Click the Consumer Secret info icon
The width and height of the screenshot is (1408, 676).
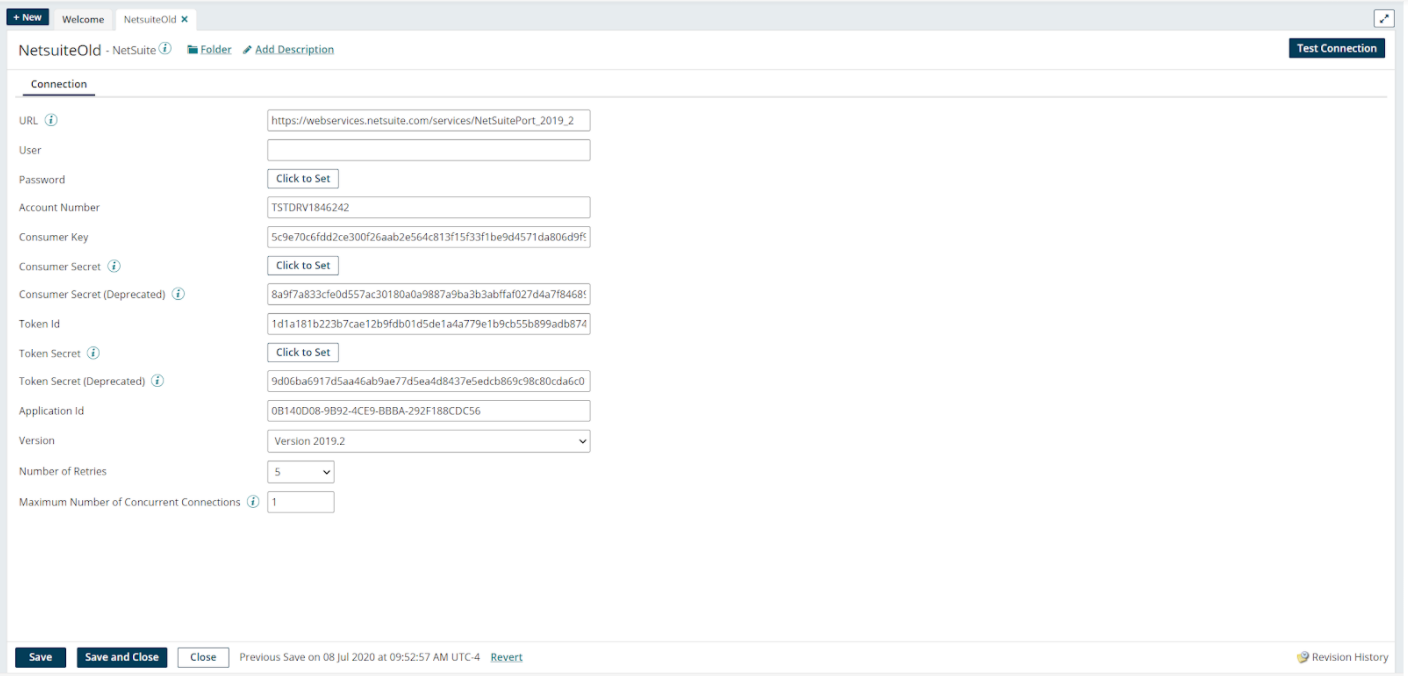click(114, 266)
